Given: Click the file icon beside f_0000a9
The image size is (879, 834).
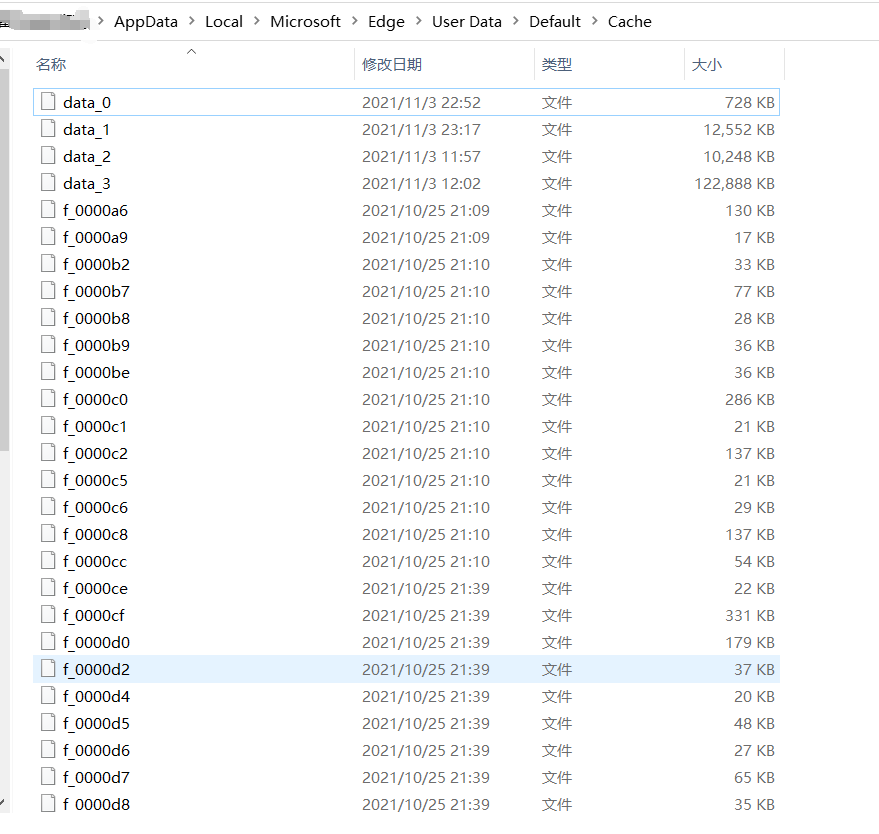Looking at the screenshot, I should tap(48, 237).
